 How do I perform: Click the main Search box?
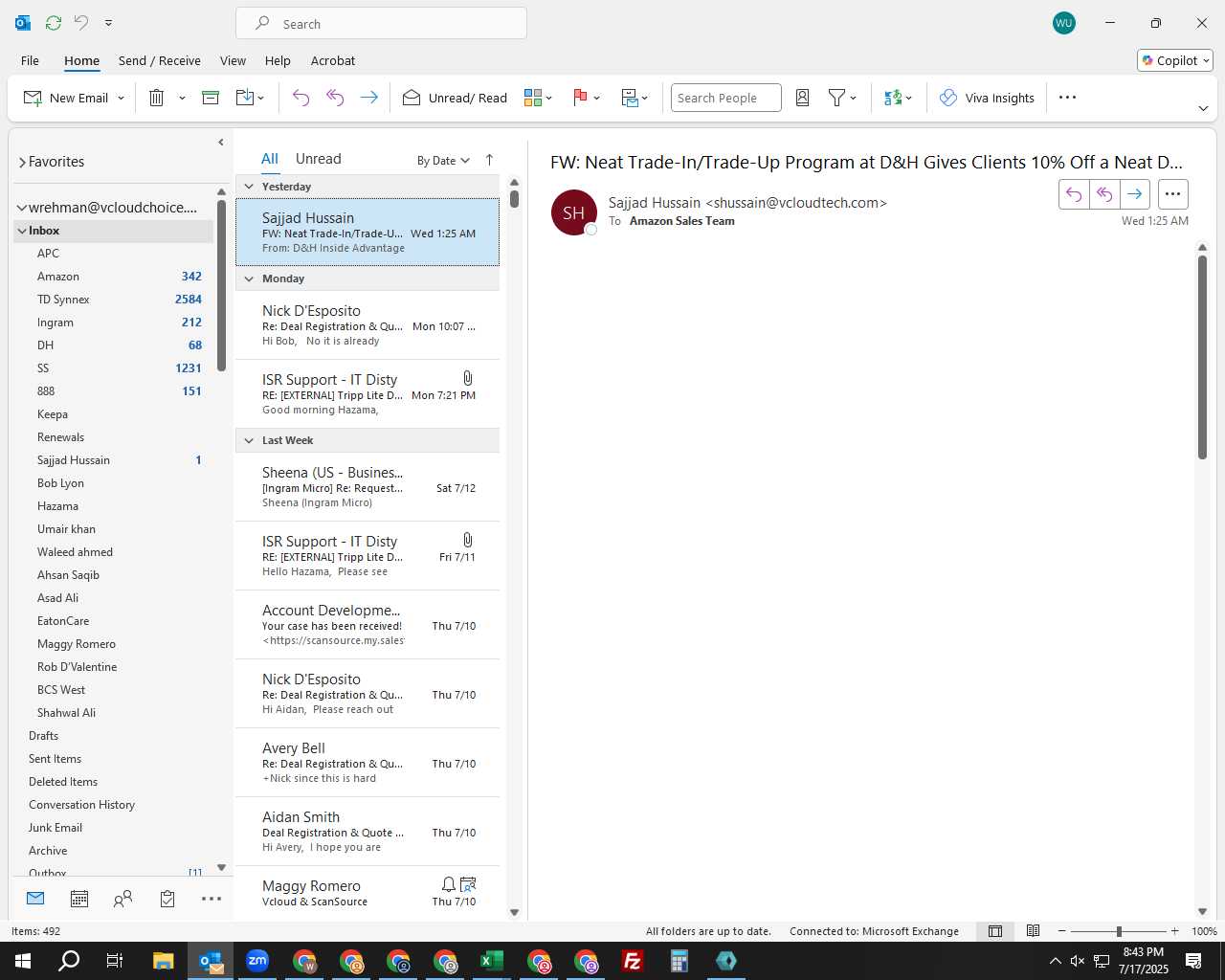381,24
